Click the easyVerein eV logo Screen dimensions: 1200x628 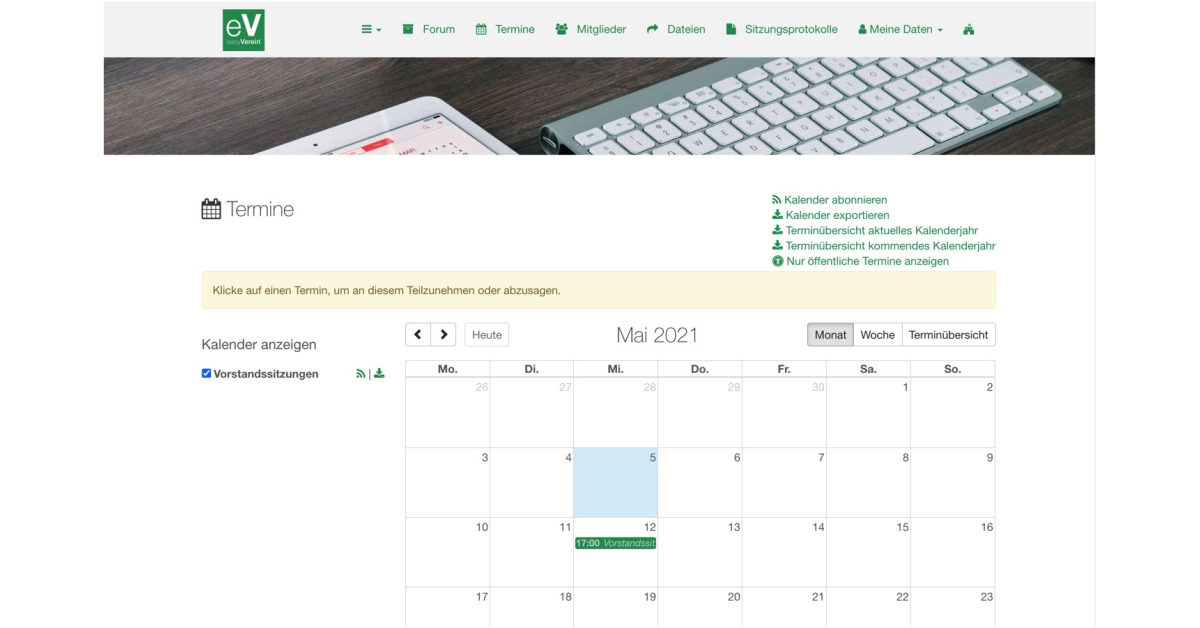coord(243,30)
